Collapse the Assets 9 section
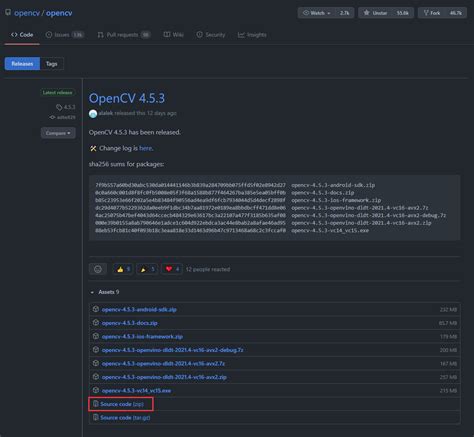 [x=105, y=292]
